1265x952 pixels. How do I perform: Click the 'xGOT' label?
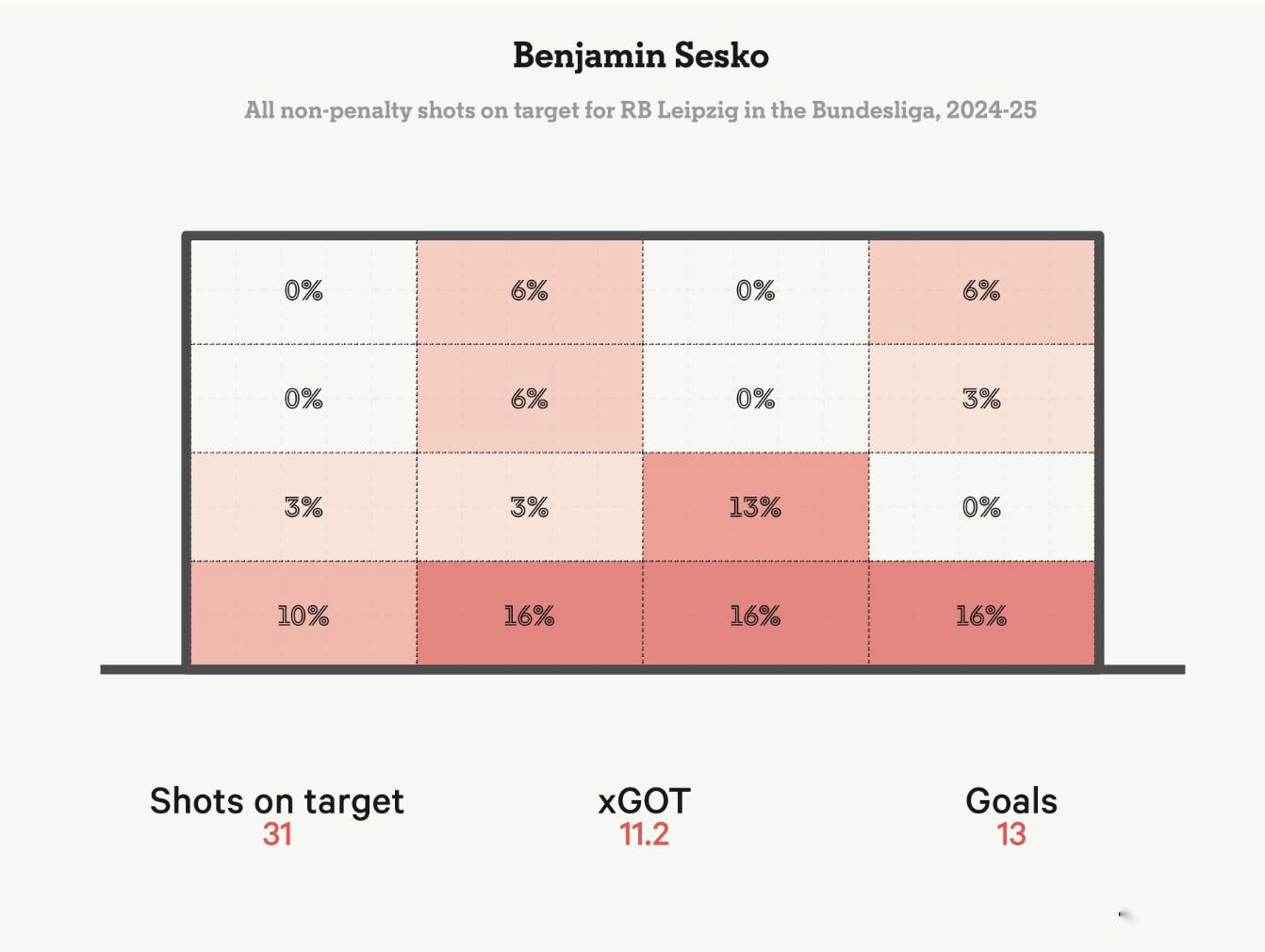pyautogui.click(x=644, y=801)
